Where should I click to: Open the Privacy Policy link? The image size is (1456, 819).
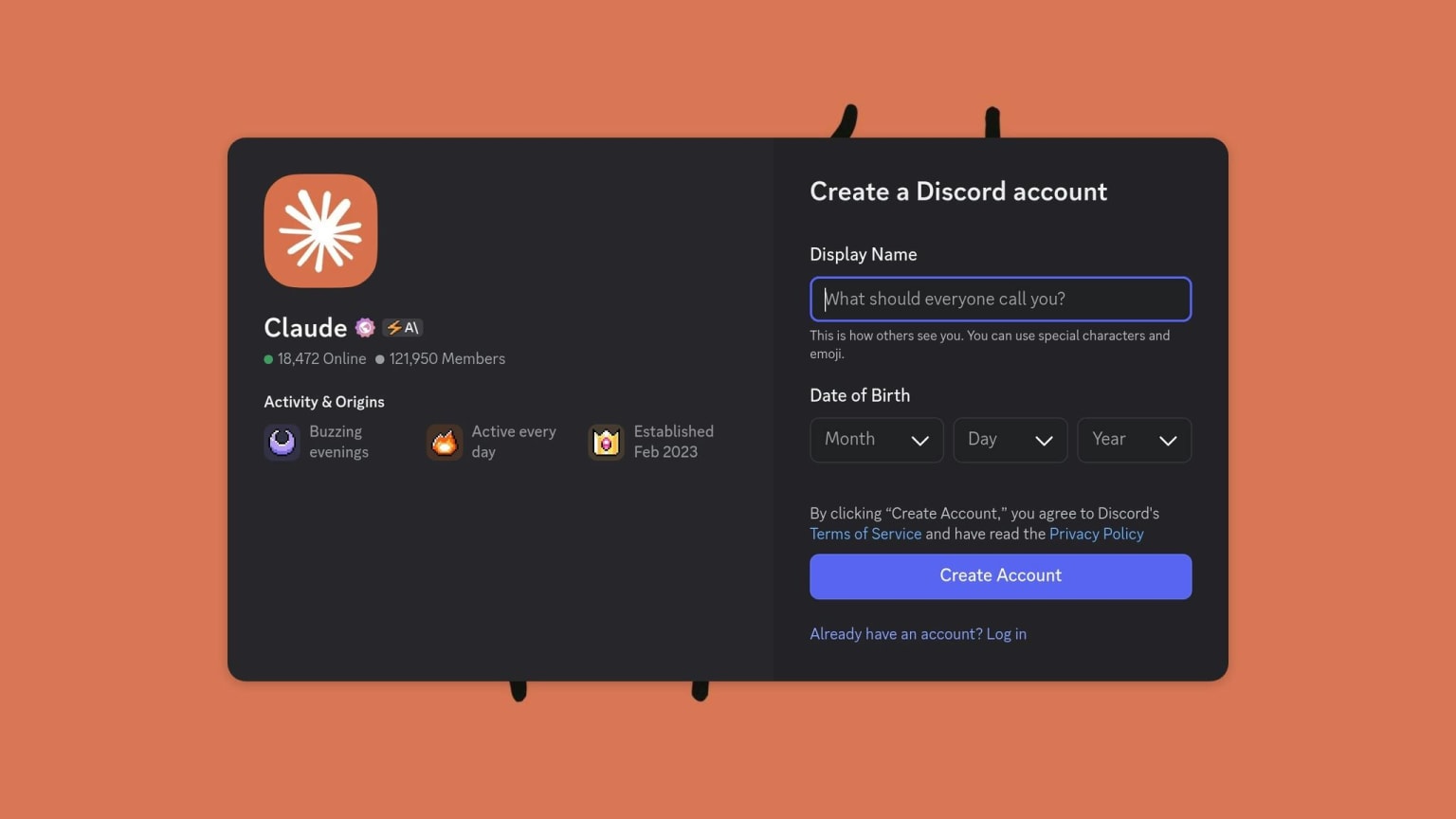tap(1097, 534)
